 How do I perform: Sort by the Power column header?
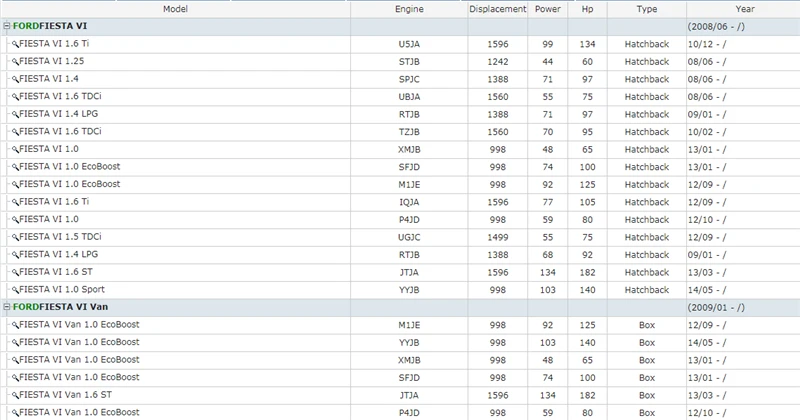pyautogui.click(x=547, y=9)
